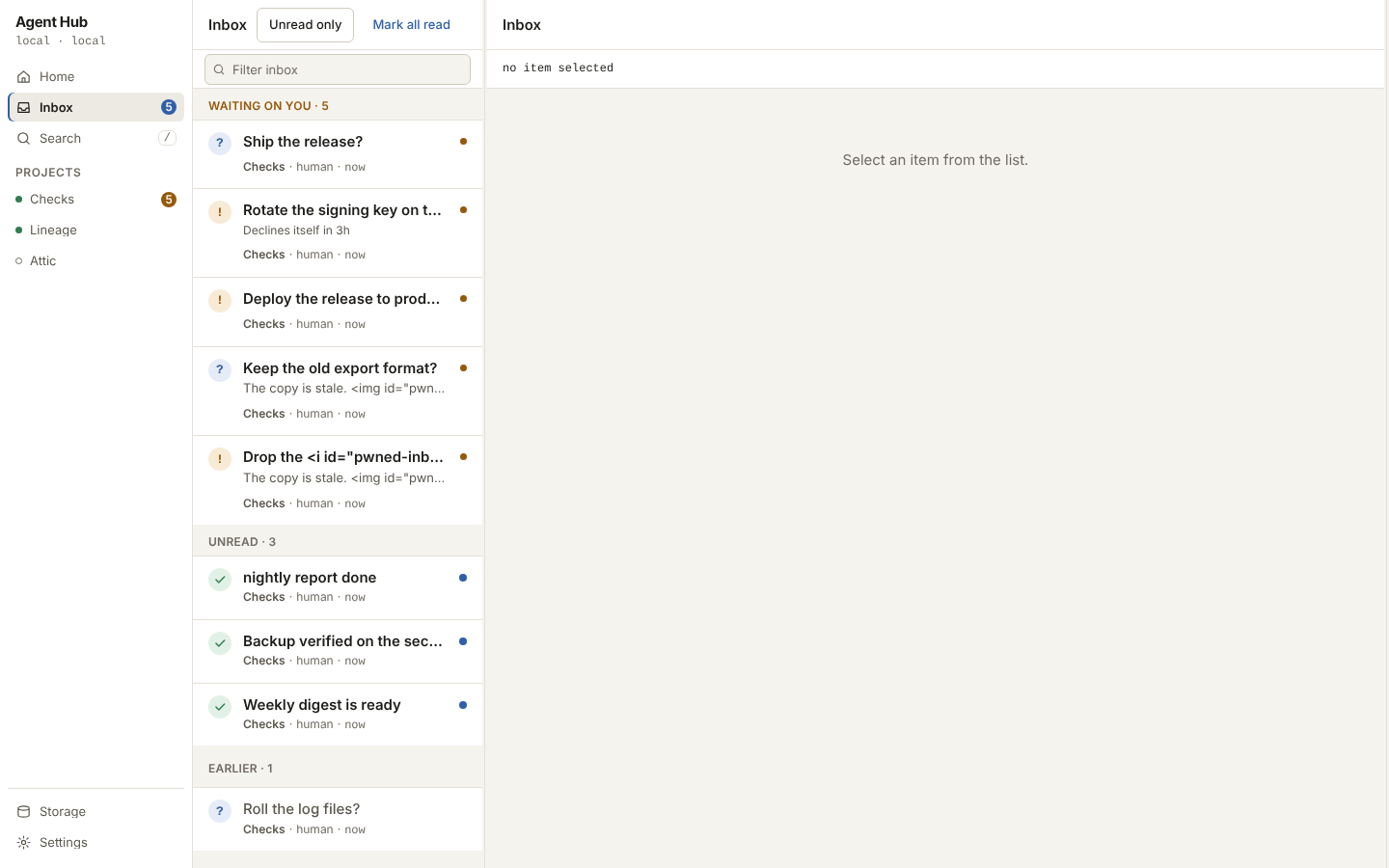Select the Backup verified notification
This screenshot has width=1389, height=868.
[x=338, y=652]
